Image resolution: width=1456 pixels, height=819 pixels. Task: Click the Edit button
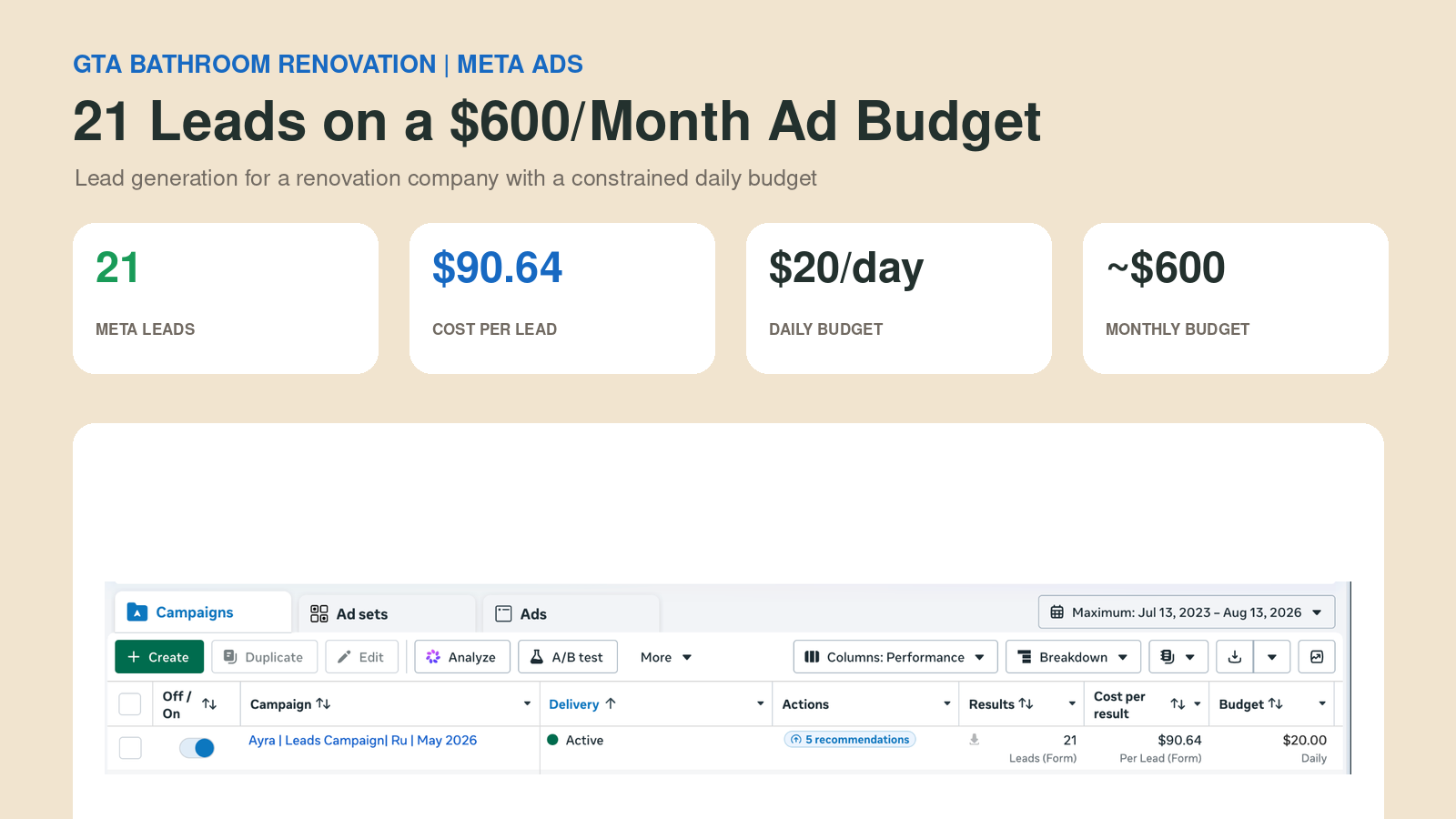pyautogui.click(x=361, y=657)
